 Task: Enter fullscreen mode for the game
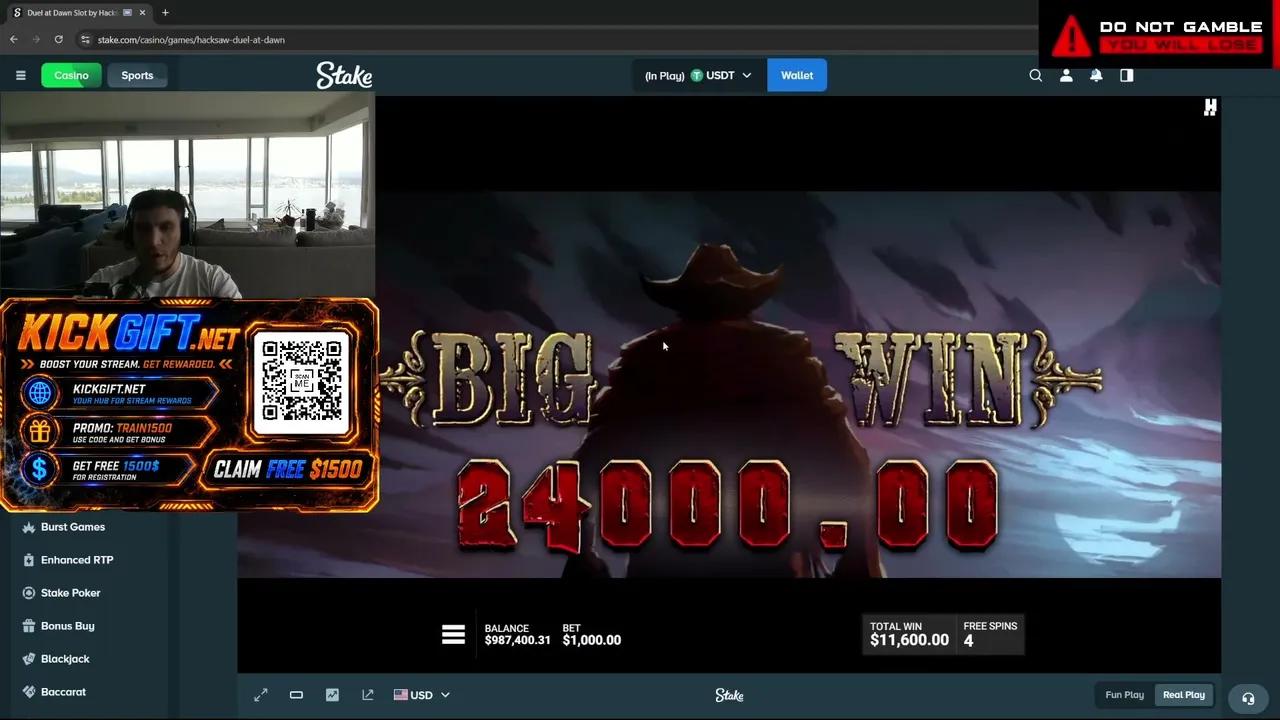pyautogui.click(x=261, y=695)
